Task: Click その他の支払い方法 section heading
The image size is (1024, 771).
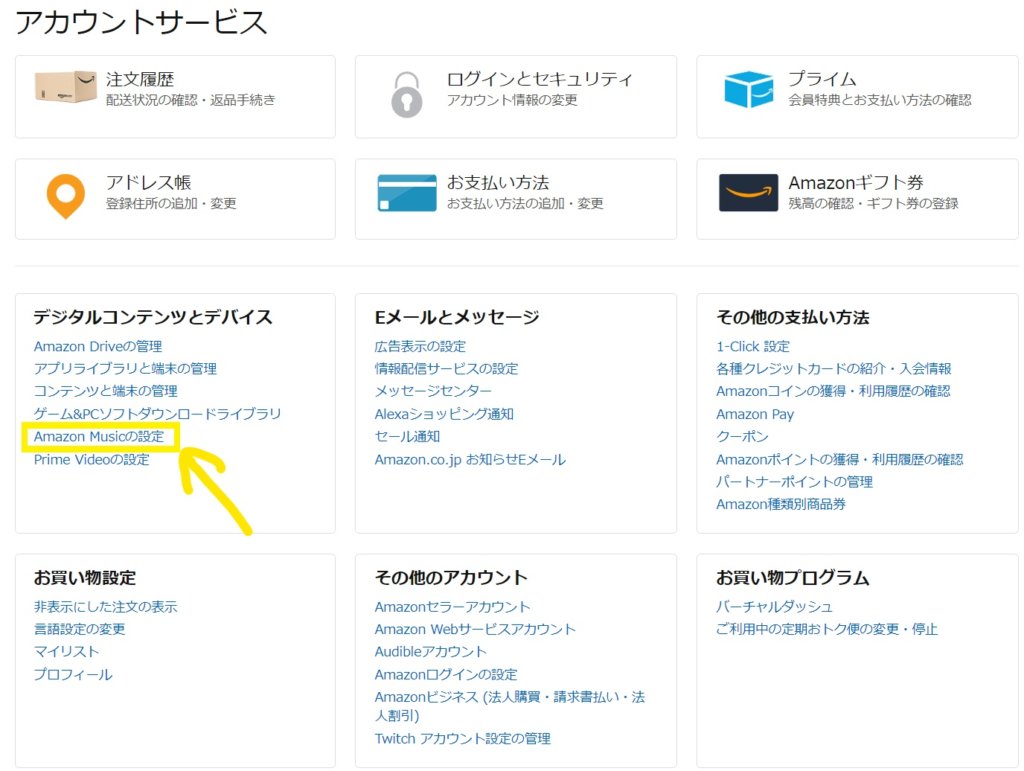Action: [793, 317]
